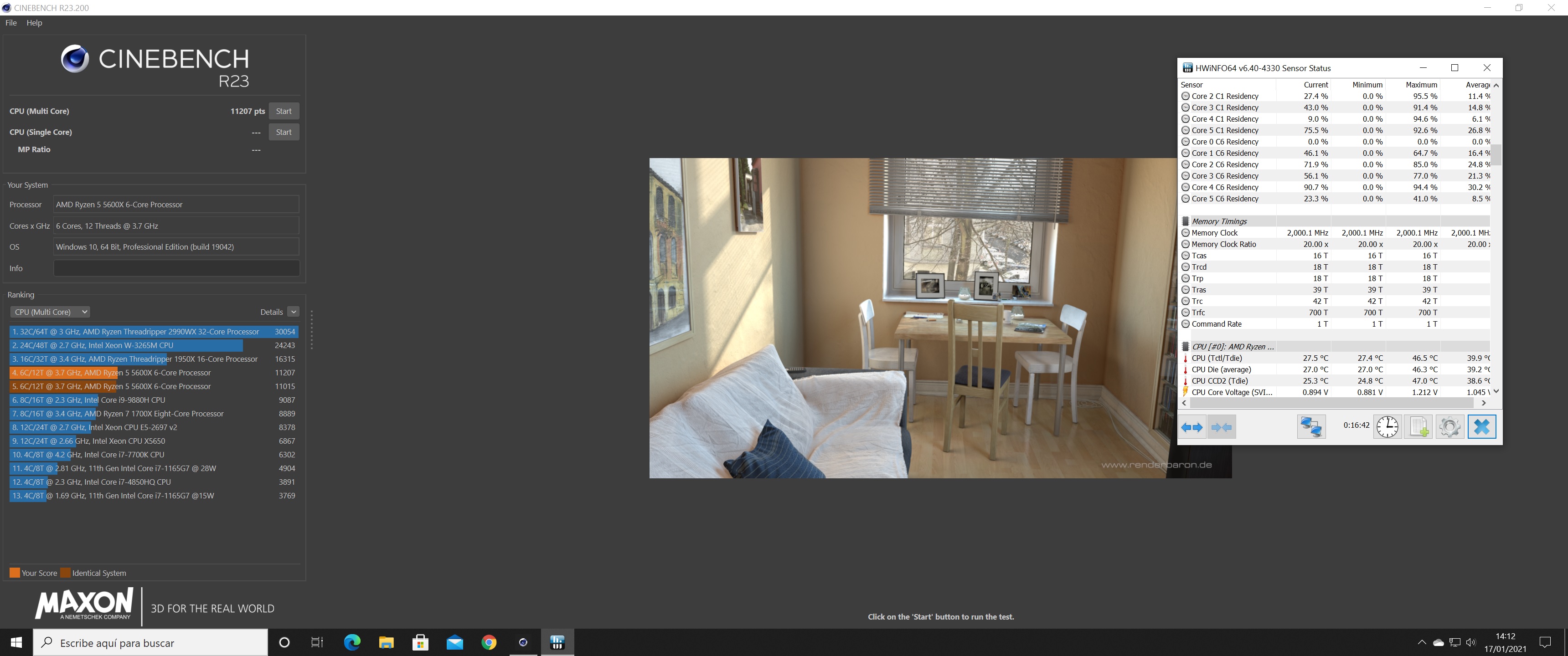
Task: Select Trfc timing row
Action: [x=1335, y=313]
